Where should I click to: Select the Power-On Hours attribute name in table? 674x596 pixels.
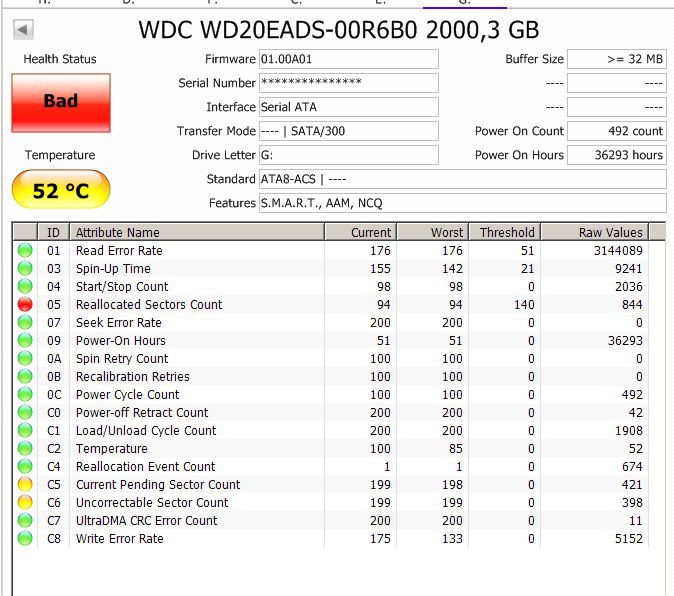(x=121, y=341)
